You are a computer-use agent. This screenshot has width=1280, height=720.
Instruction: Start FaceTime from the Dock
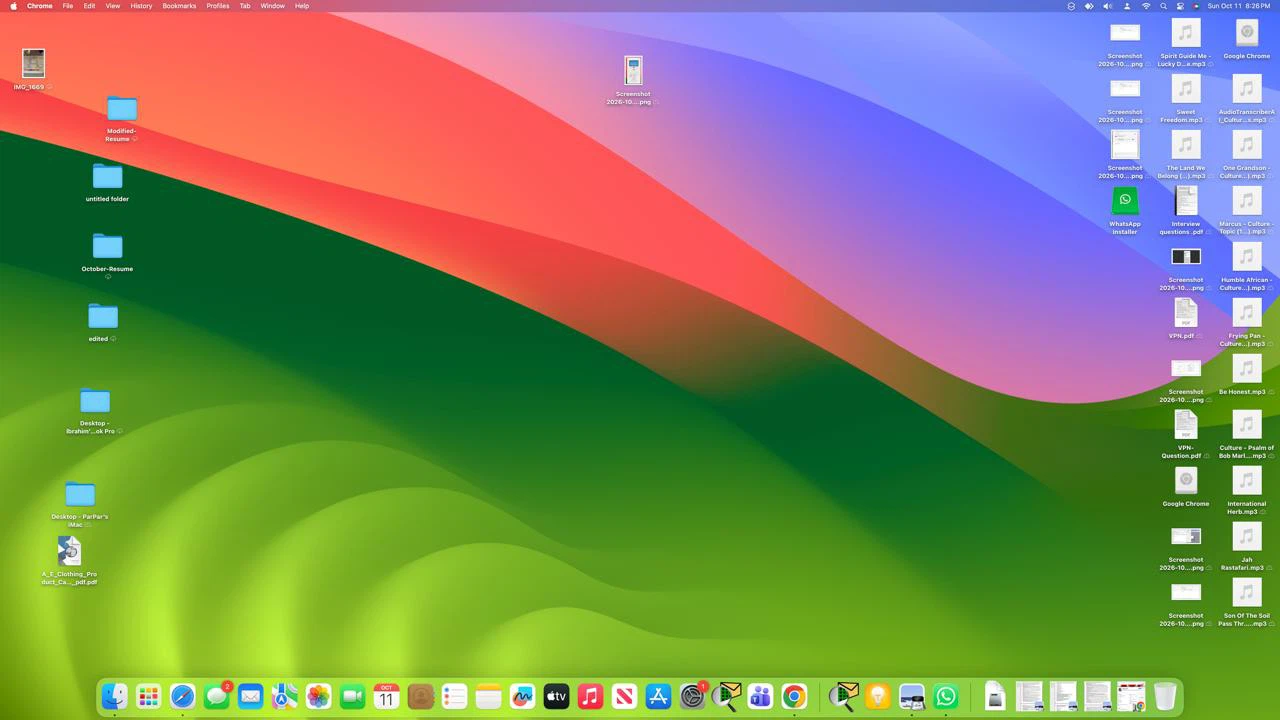[353, 696]
